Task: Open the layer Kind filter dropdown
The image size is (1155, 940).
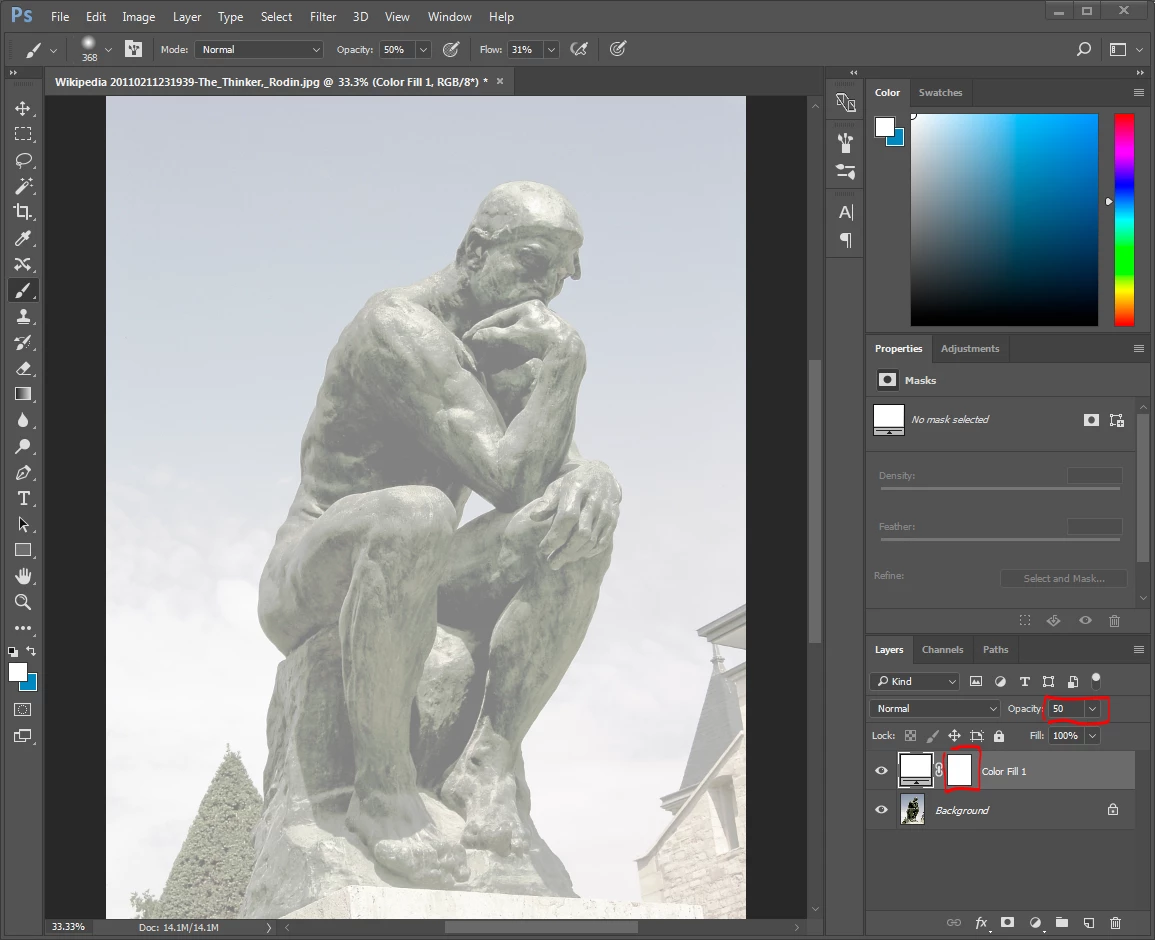Action: pos(914,681)
